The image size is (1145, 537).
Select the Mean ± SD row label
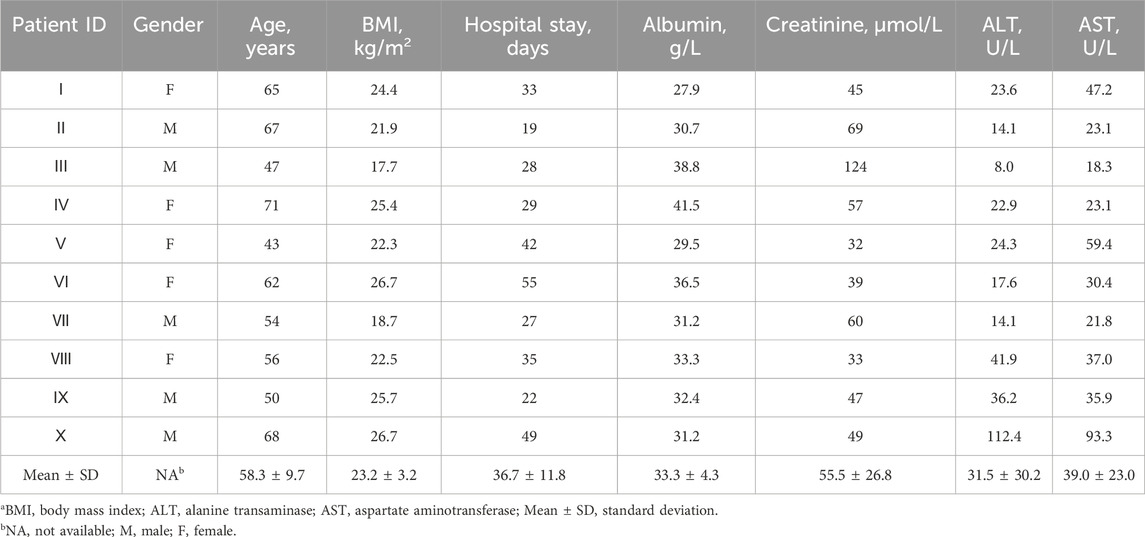click(61, 475)
